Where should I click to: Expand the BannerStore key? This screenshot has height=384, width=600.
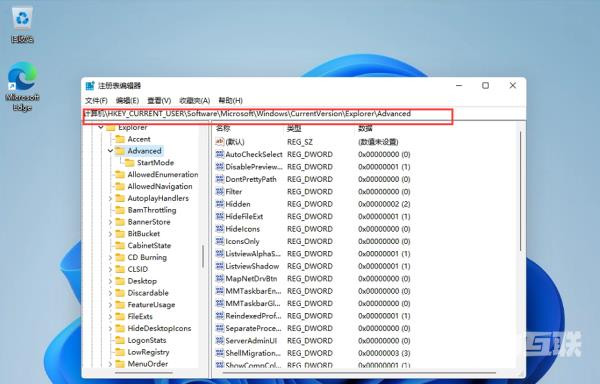coord(110,222)
